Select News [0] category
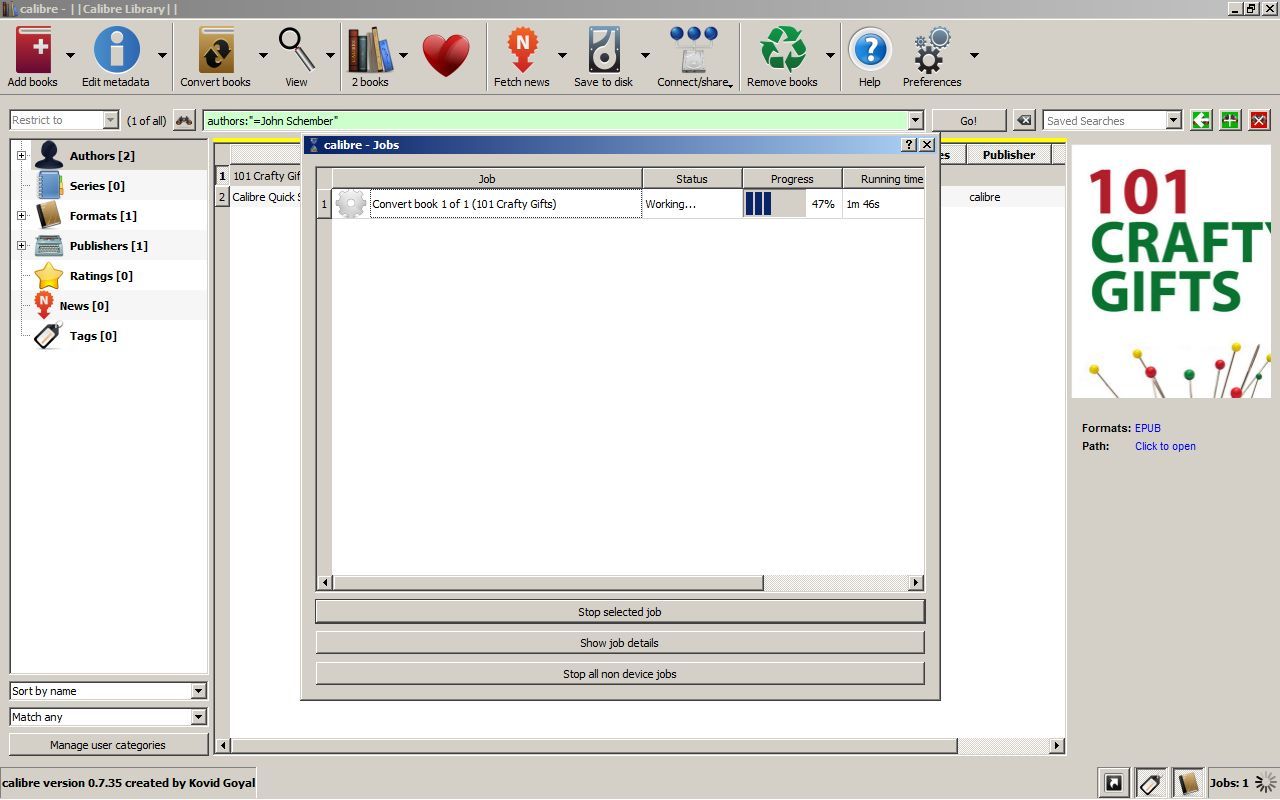Viewport: 1280px width, 800px height. (x=84, y=306)
